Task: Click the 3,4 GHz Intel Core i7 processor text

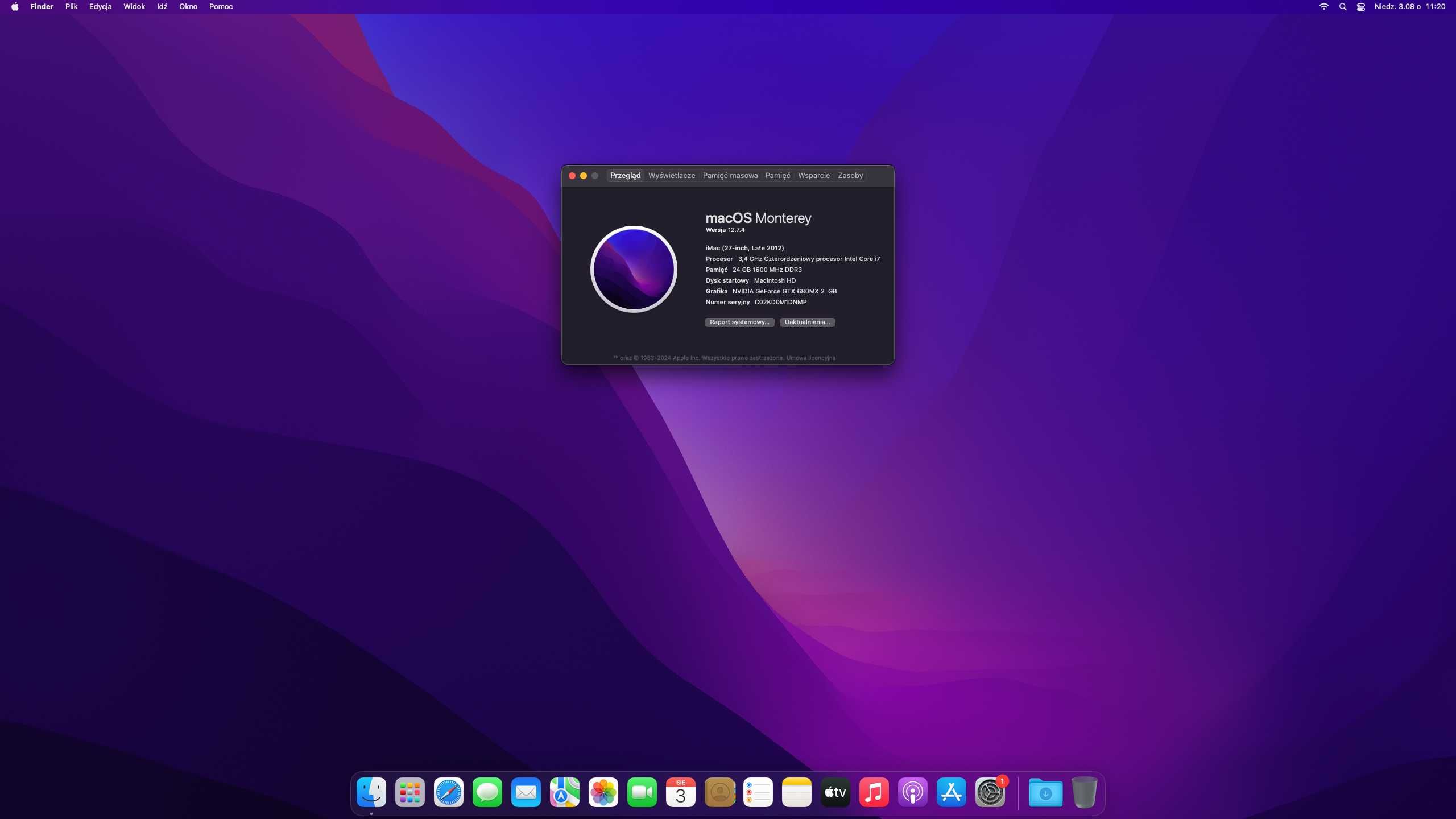Action: coord(809,259)
